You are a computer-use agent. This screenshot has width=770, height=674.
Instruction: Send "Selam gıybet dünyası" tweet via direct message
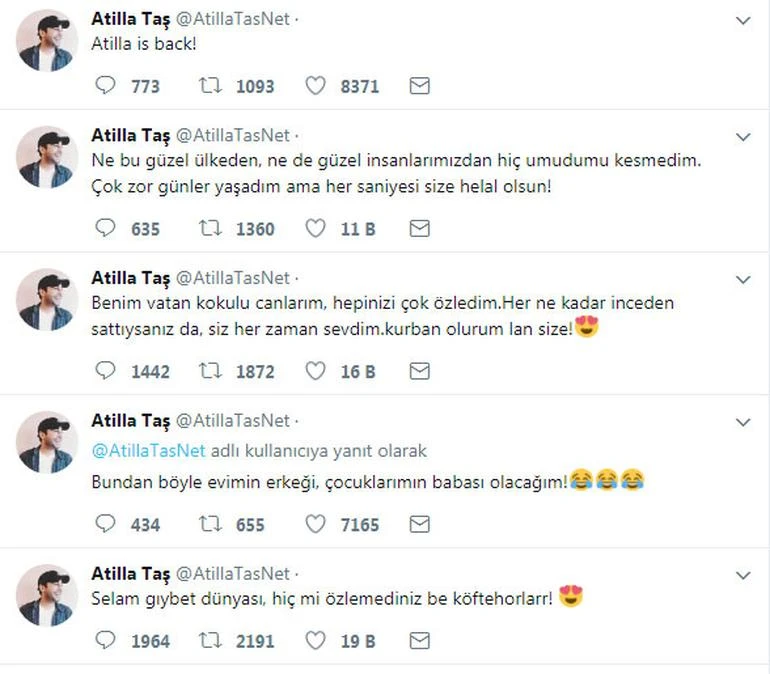(420, 641)
